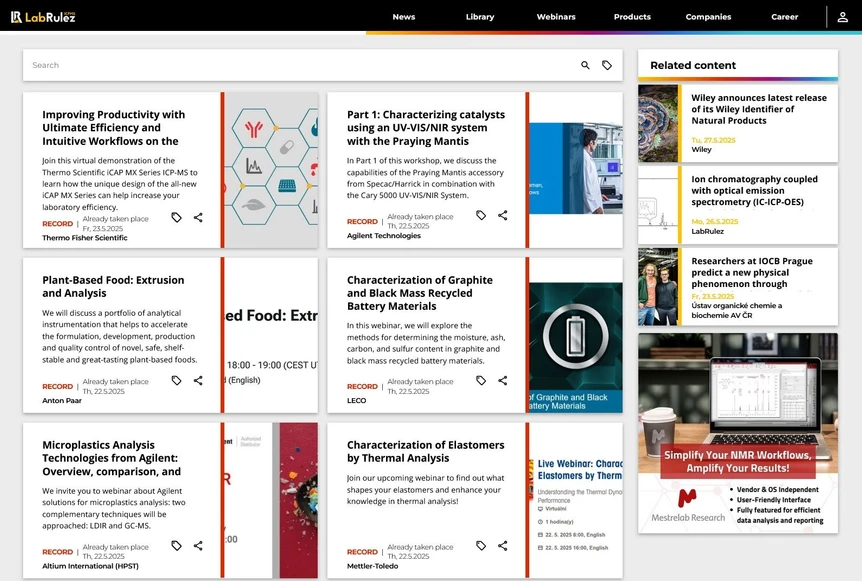Image resolution: width=862 pixels, height=581 pixels.
Task: Open Researchers at IOCB Prague article
Action: pos(752,272)
